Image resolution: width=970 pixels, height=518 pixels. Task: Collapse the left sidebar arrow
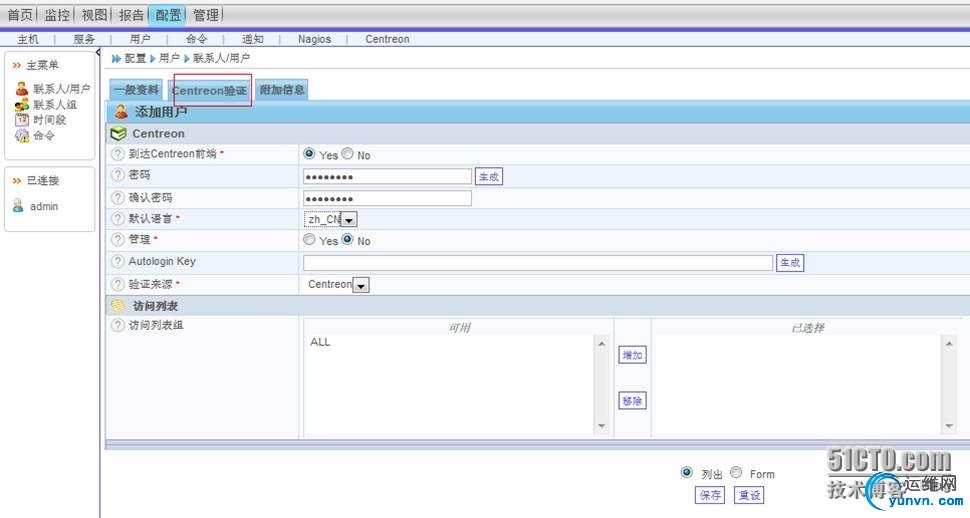[98, 53]
